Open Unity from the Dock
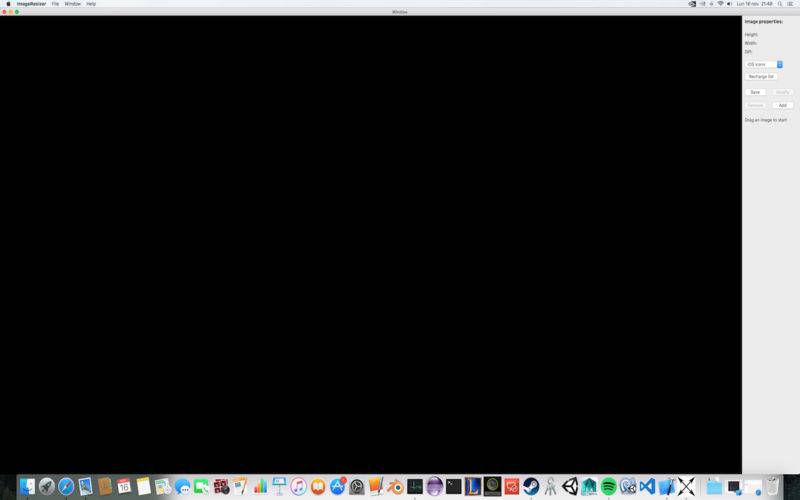Viewport: 800px width, 500px height. point(570,486)
